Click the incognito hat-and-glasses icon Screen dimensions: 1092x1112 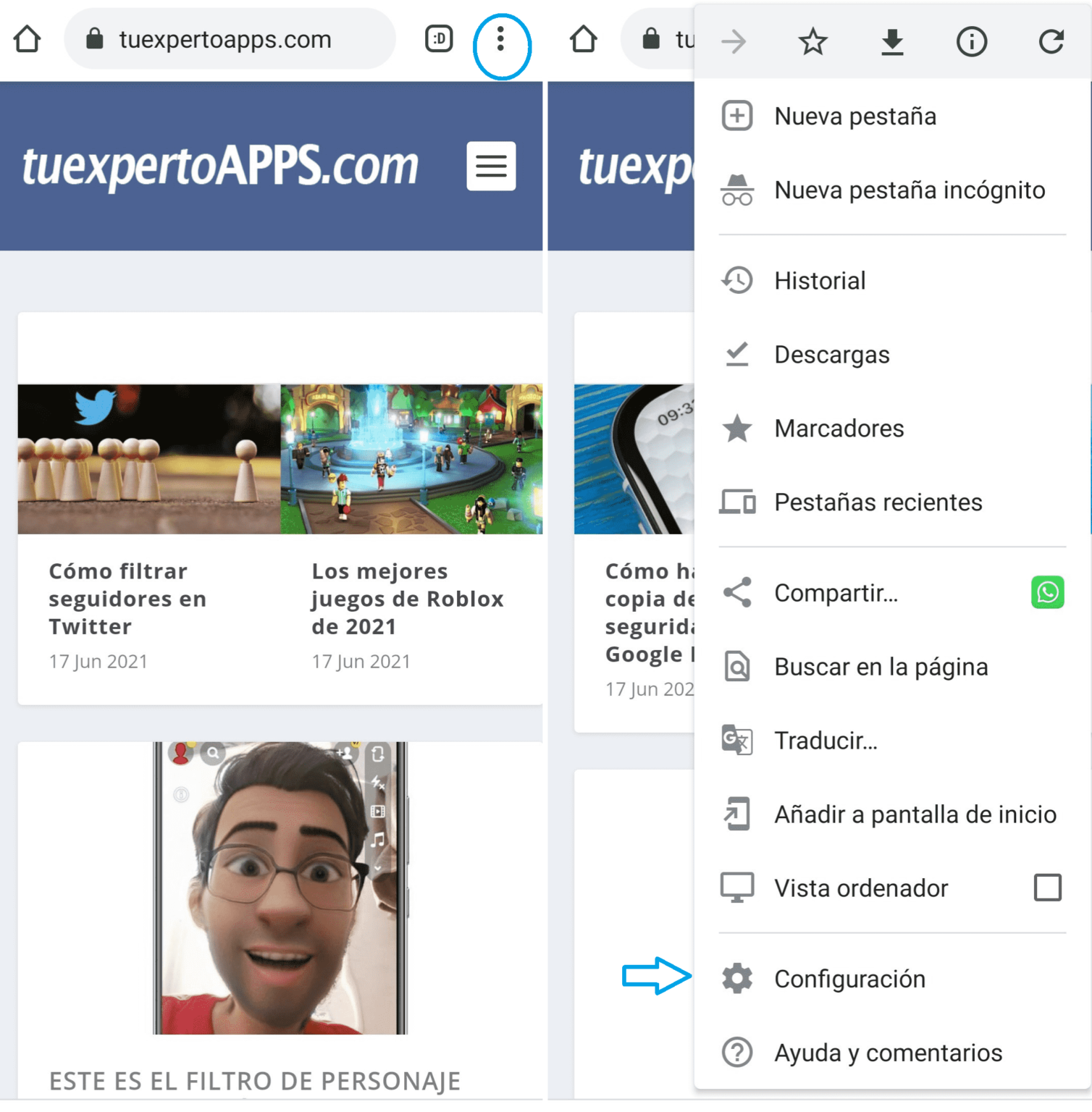click(x=737, y=190)
